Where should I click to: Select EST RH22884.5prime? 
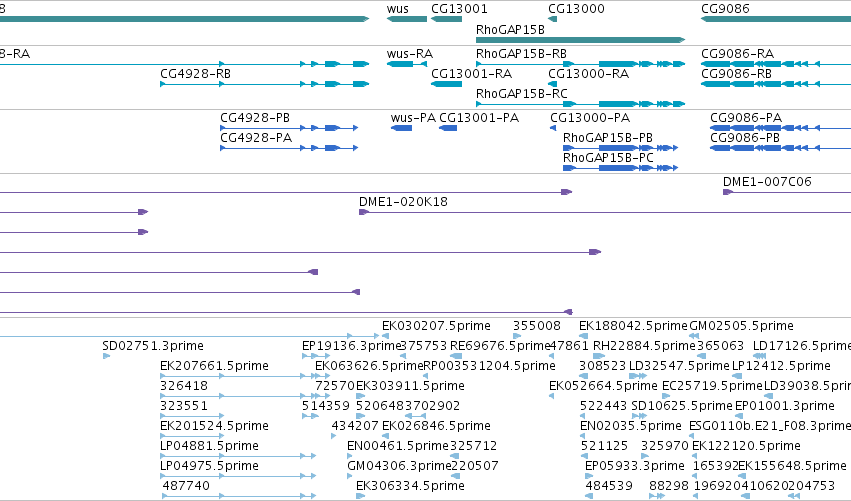(644, 346)
